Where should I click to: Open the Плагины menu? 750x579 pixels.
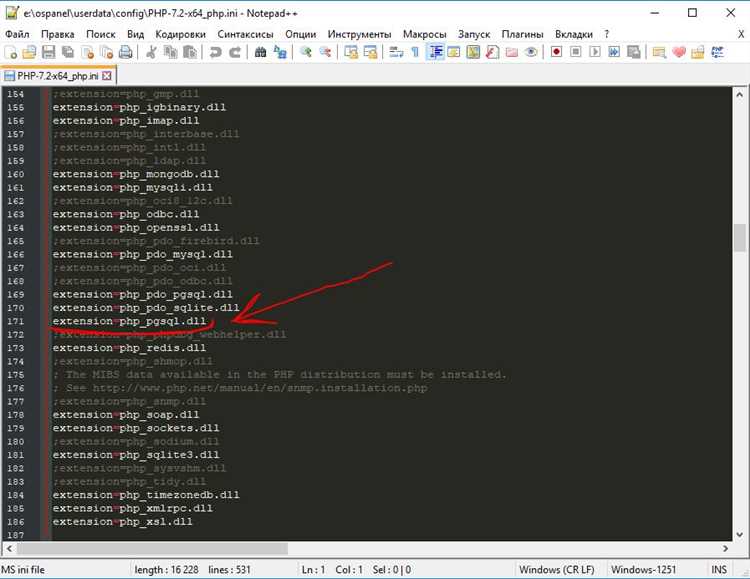coord(522,34)
